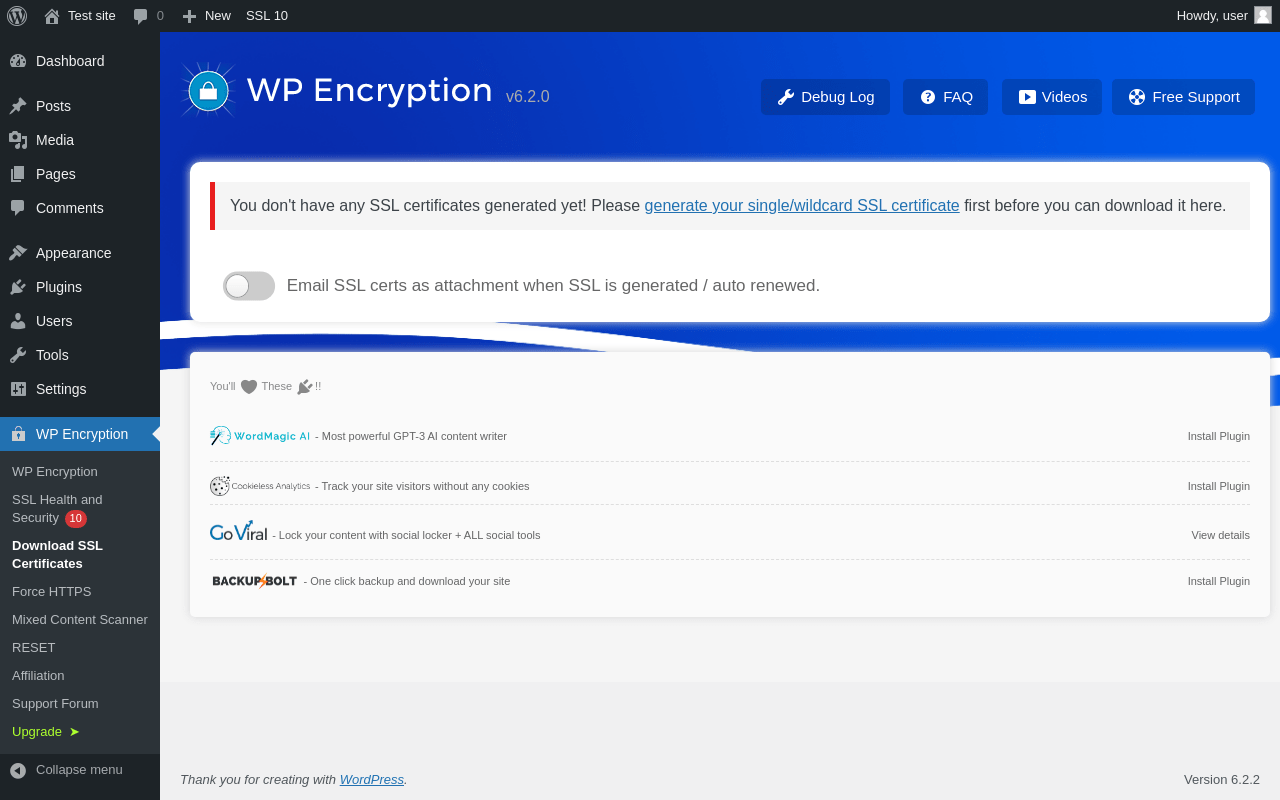Viewport: 1280px width, 800px height.
Task: Click the WordPress logo in admin bar
Action: coord(17,16)
